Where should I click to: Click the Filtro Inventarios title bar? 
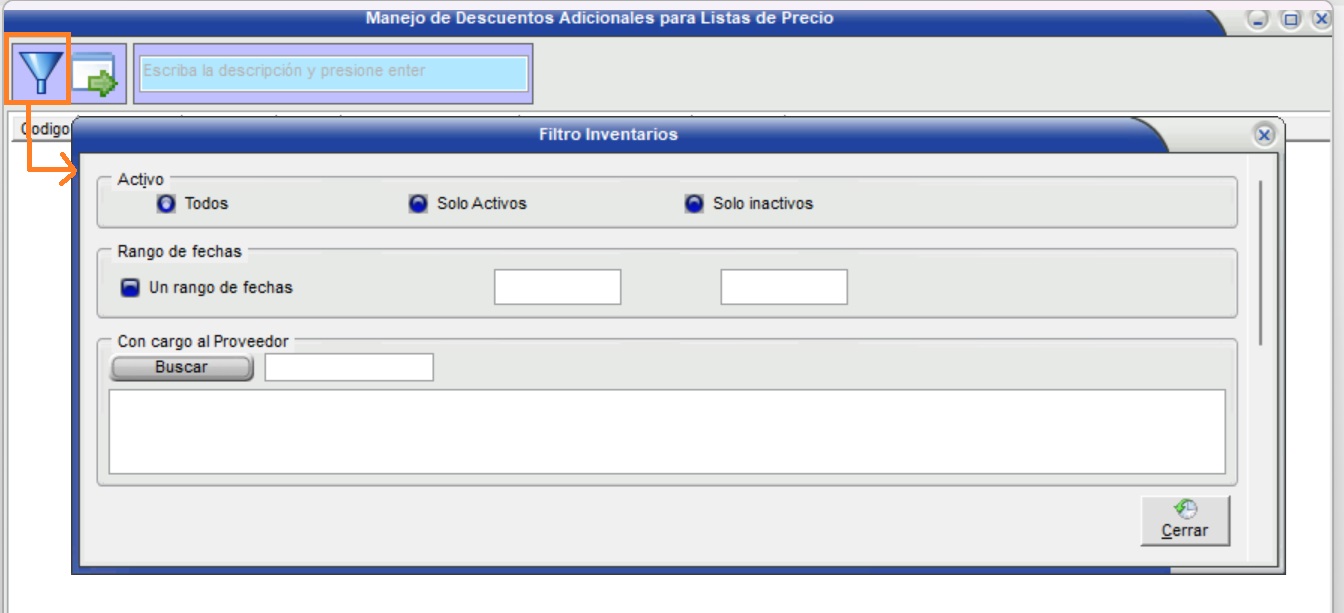608,135
